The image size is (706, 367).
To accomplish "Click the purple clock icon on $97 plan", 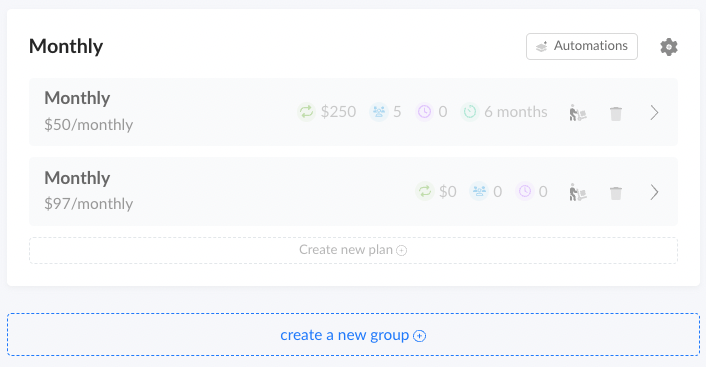I will (525, 191).
